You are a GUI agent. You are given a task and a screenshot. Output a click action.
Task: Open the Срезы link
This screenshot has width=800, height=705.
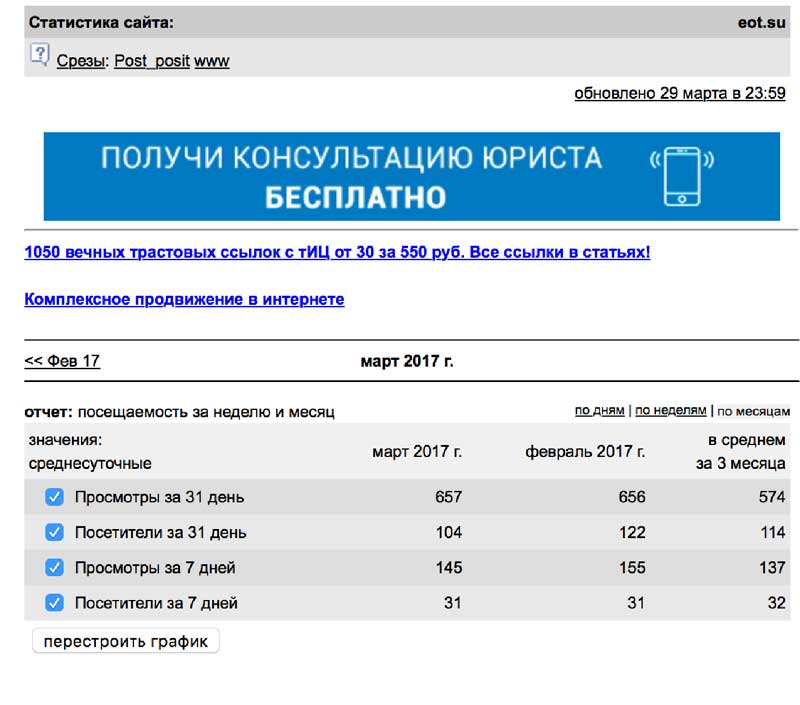pyautogui.click(x=80, y=61)
